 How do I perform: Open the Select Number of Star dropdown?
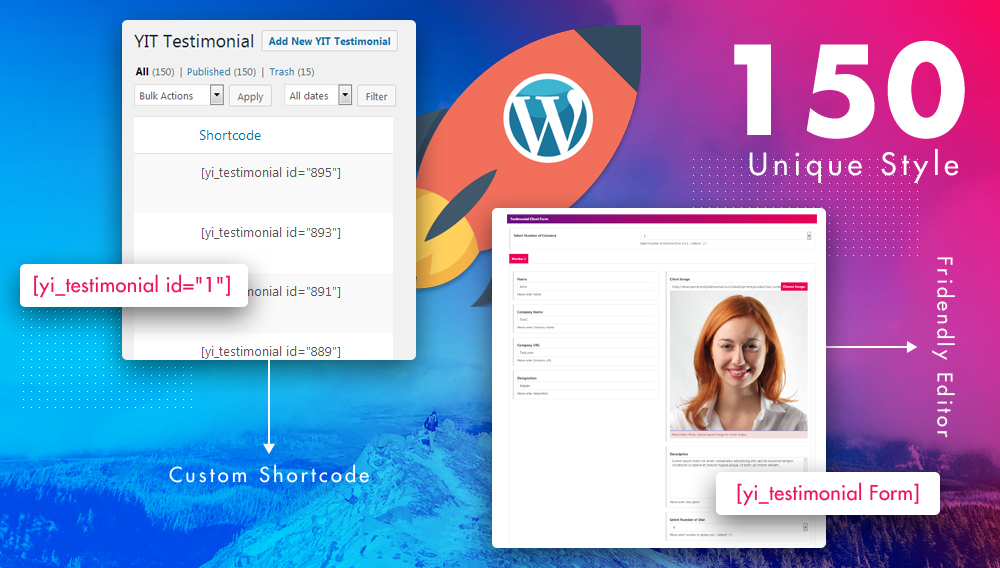[x=739, y=527]
